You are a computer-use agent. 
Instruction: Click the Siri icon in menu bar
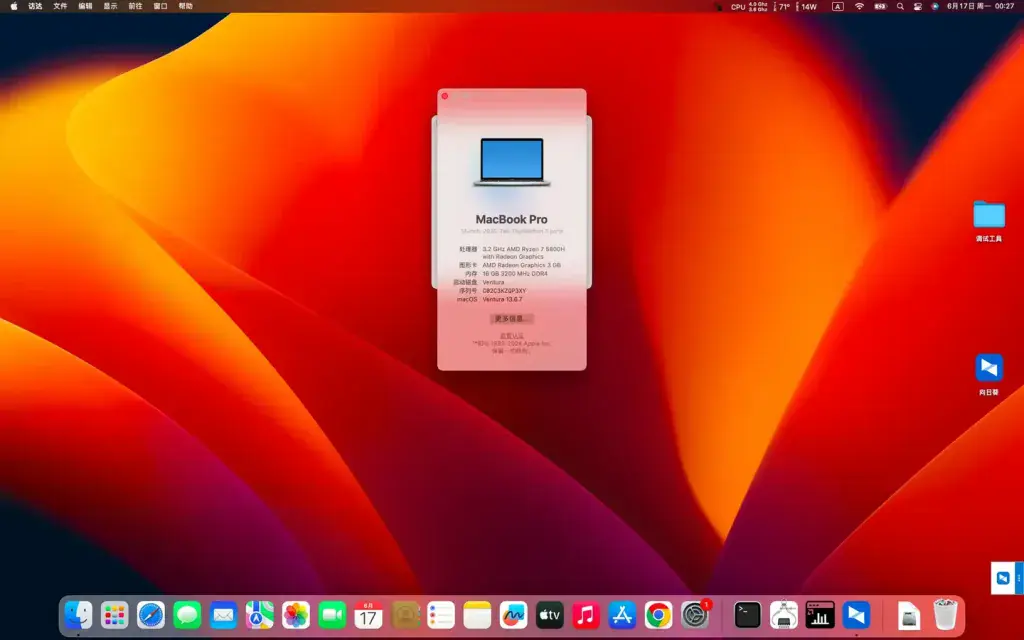935,7
